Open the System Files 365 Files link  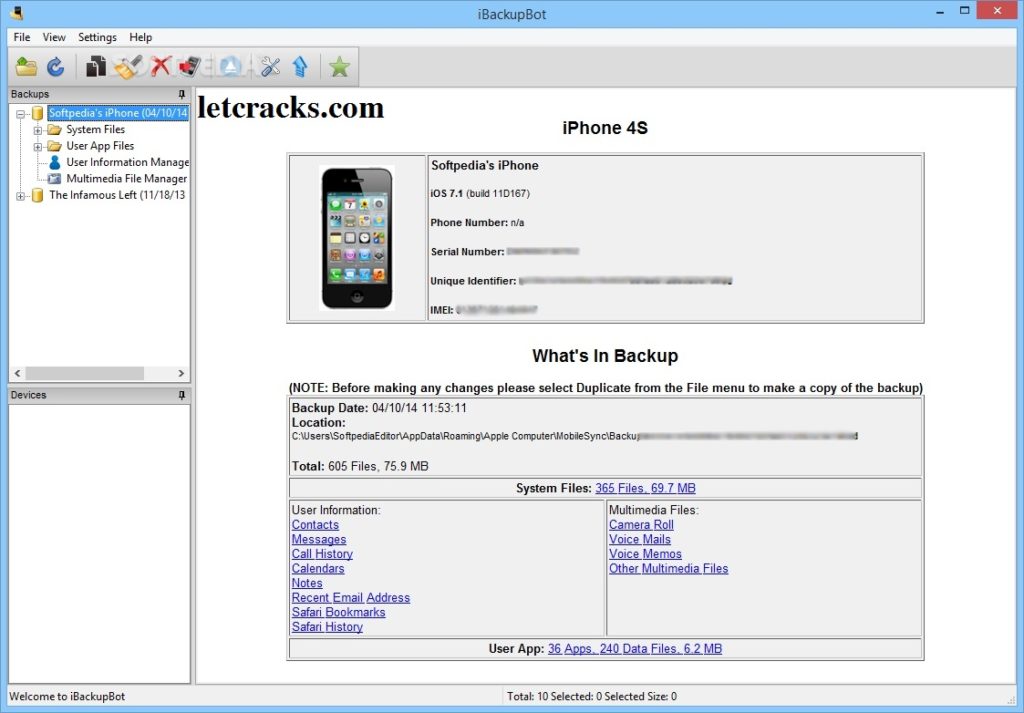[x=645, y=488]
